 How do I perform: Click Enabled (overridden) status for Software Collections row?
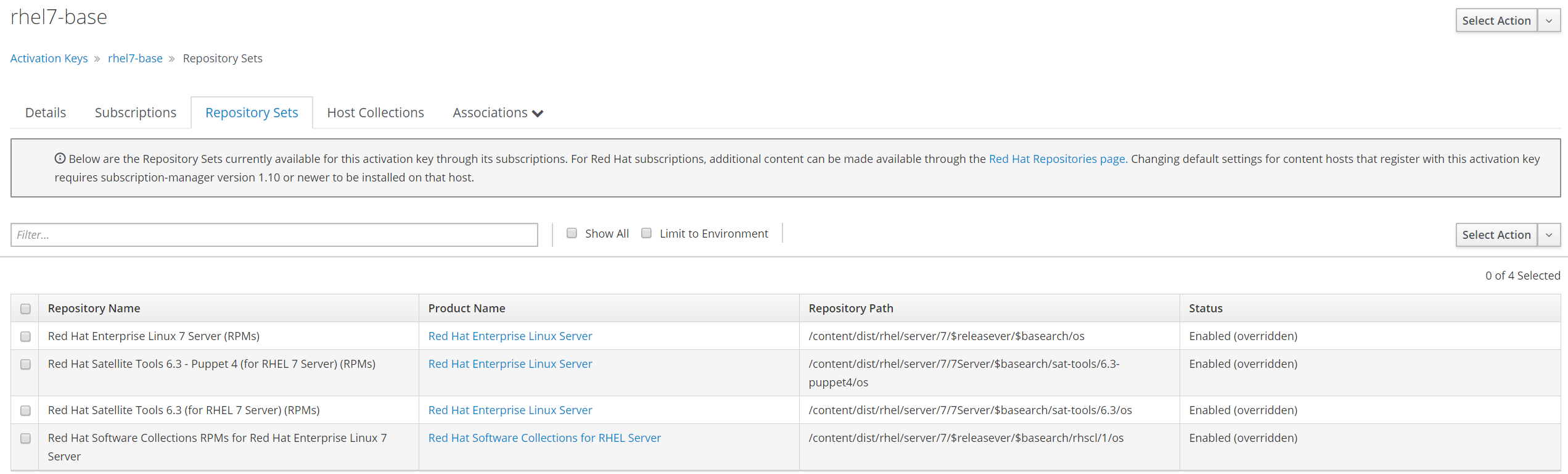(x=1243, y=438)
